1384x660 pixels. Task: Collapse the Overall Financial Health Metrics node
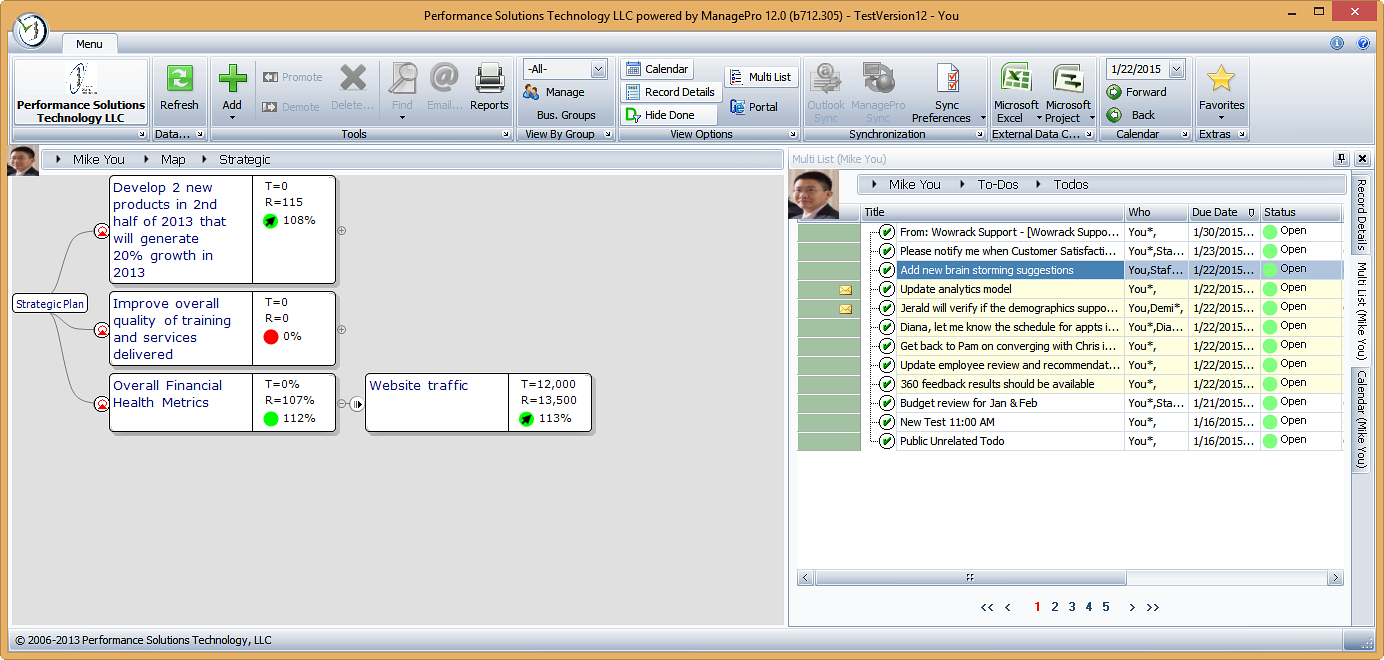click(x=342, y=404)
